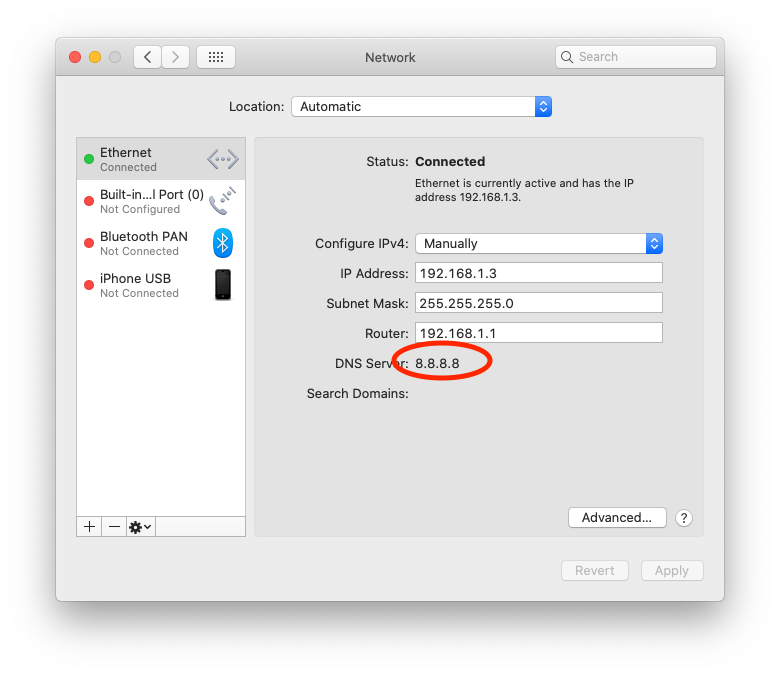Click the green Ethernet status dot
Image resolution: width=780 pixels, height=675 pixels.
click(89, 159)
